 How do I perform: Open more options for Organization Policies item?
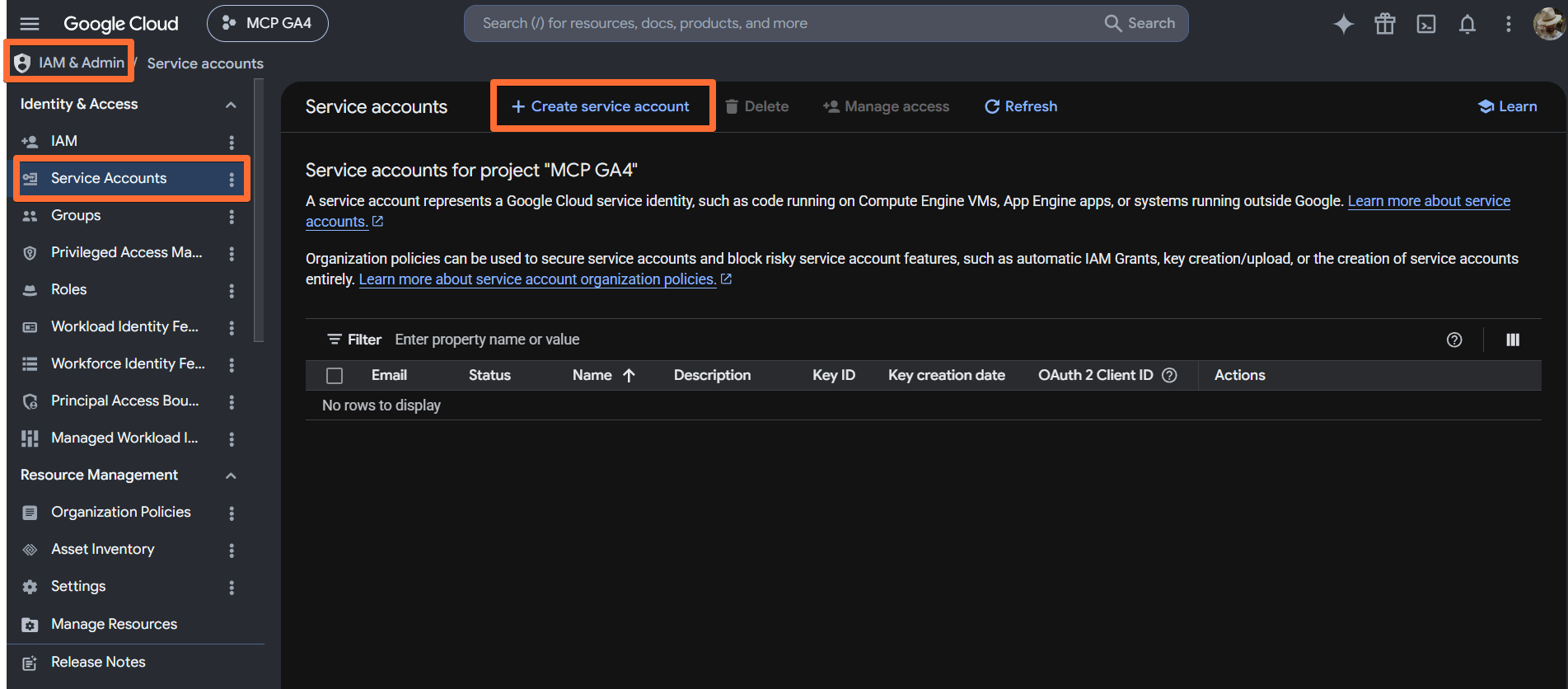232,513
